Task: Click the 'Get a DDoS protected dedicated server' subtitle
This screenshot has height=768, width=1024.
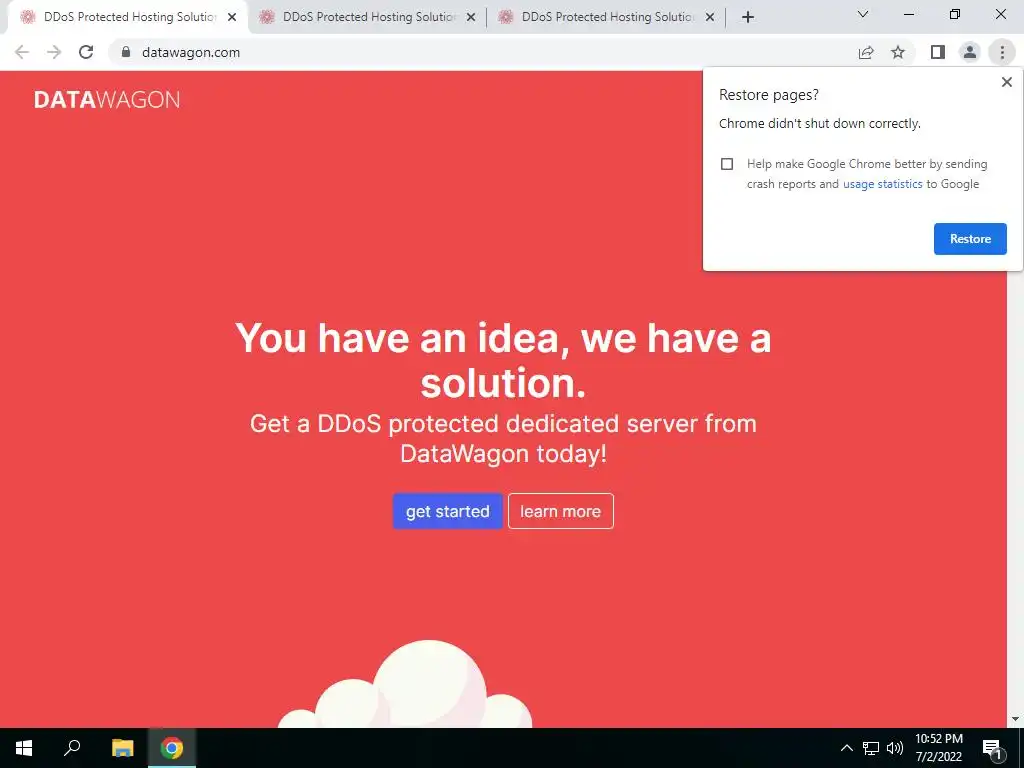Action: click(503, 438)
